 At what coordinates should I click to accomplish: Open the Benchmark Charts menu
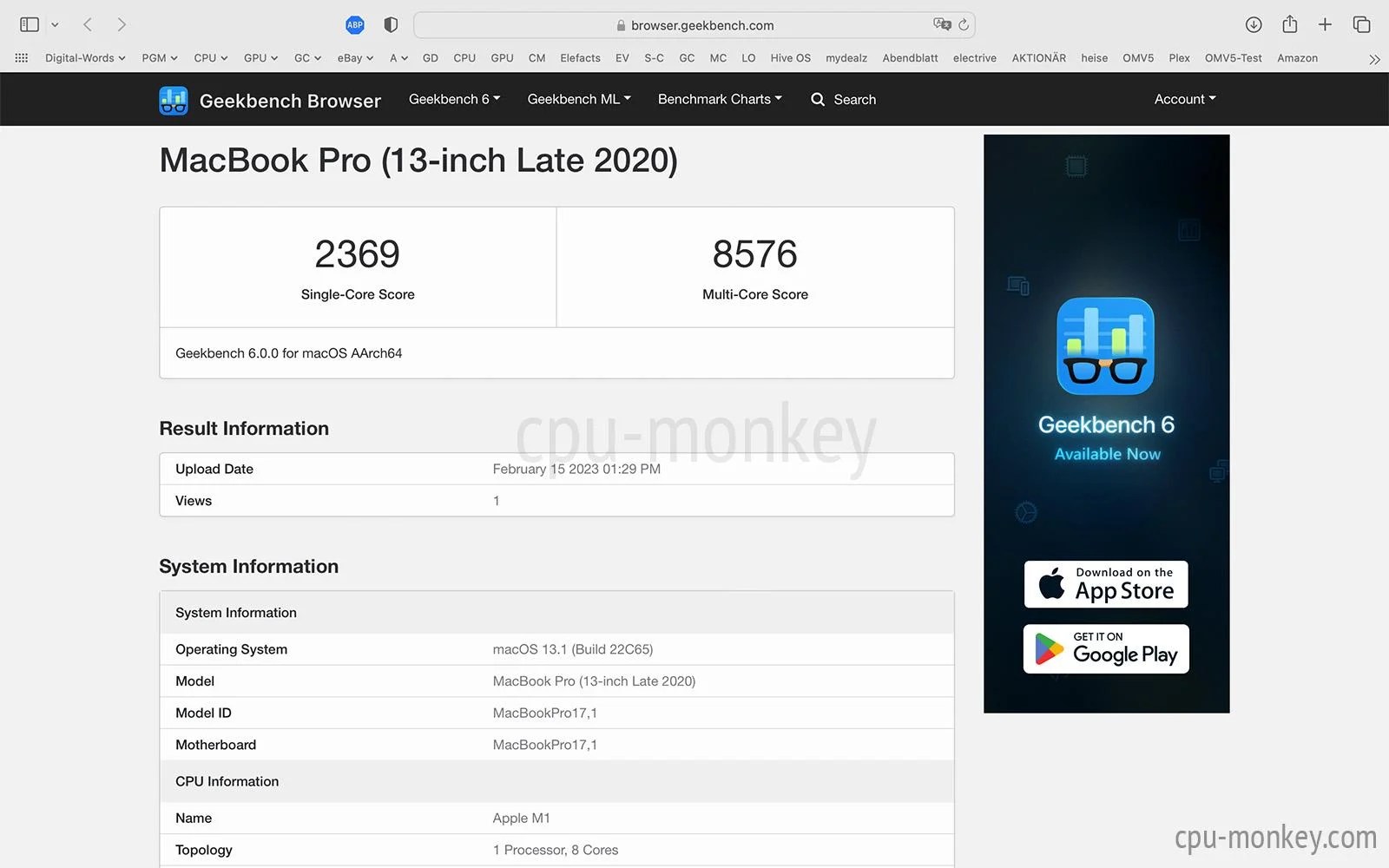719,99
